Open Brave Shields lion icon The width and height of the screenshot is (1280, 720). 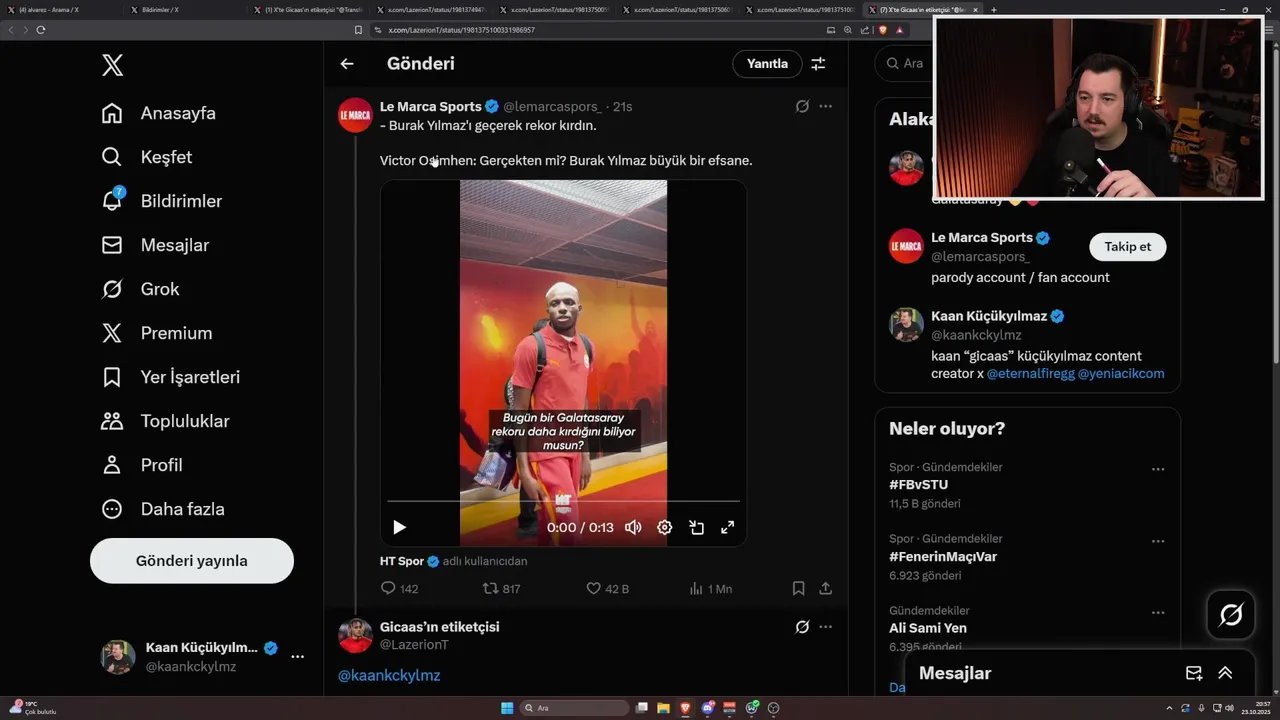click(x=883, y=30)
